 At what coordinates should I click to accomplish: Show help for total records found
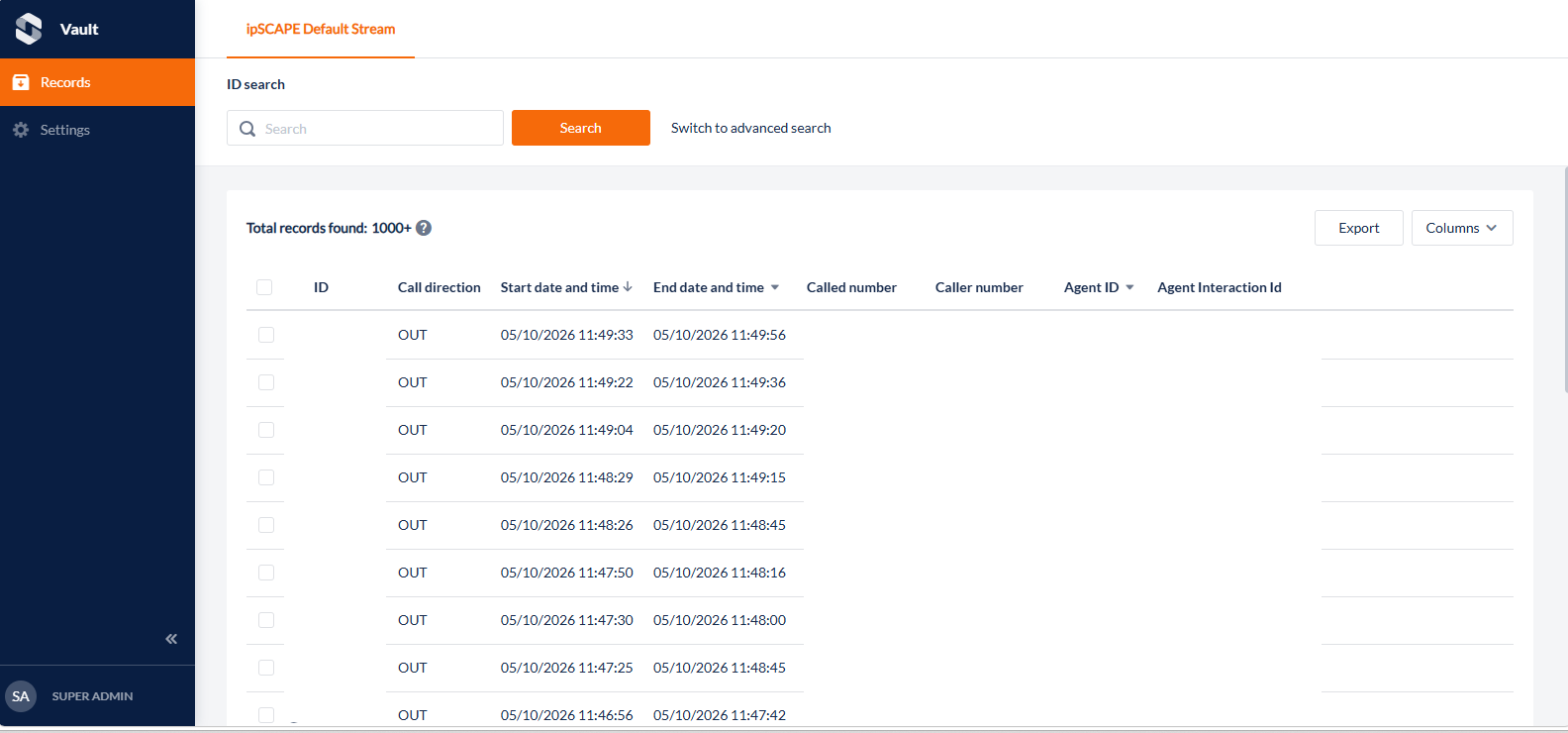click(424, 228)
